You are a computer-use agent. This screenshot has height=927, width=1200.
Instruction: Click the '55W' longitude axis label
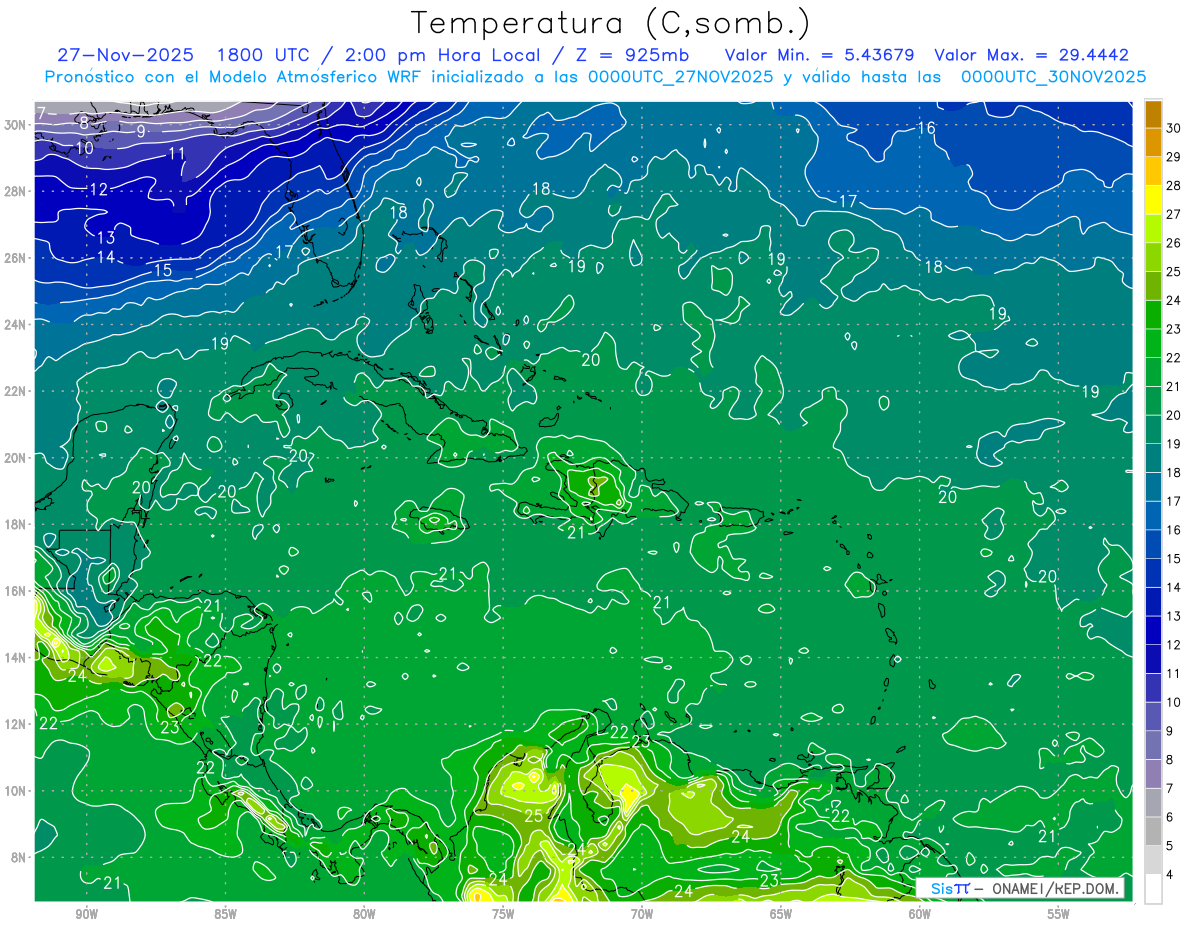[1059, 914]
